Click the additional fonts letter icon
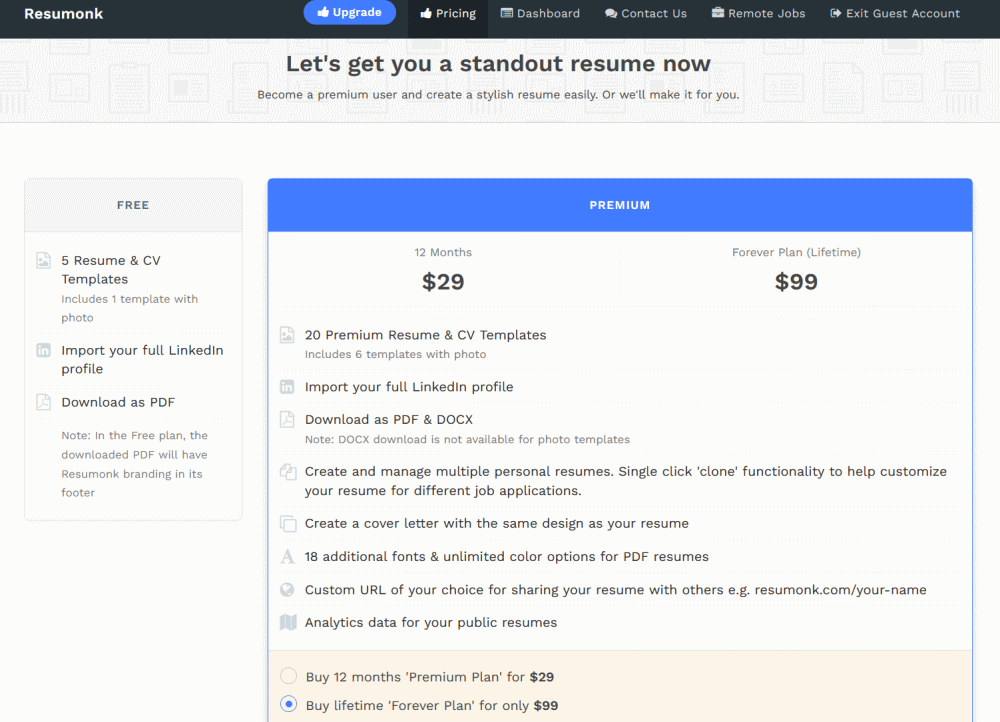The image size is (1000, 722). 287,557
